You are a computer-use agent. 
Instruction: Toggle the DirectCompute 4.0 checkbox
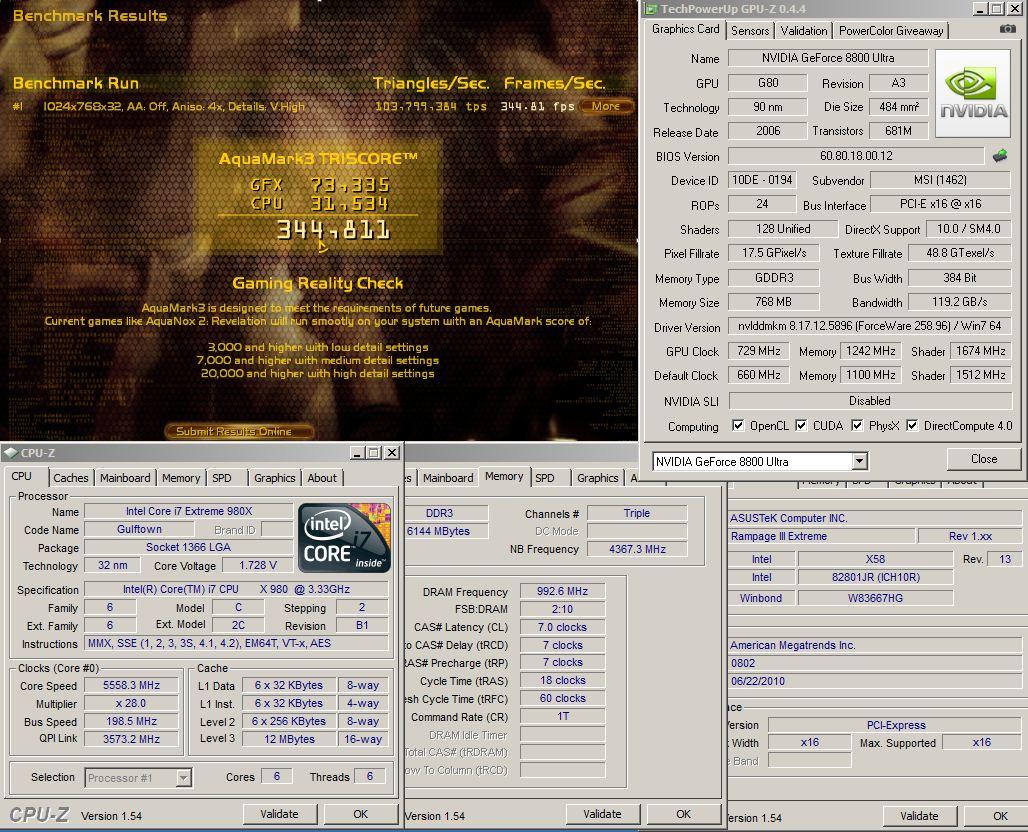[912, 426]
